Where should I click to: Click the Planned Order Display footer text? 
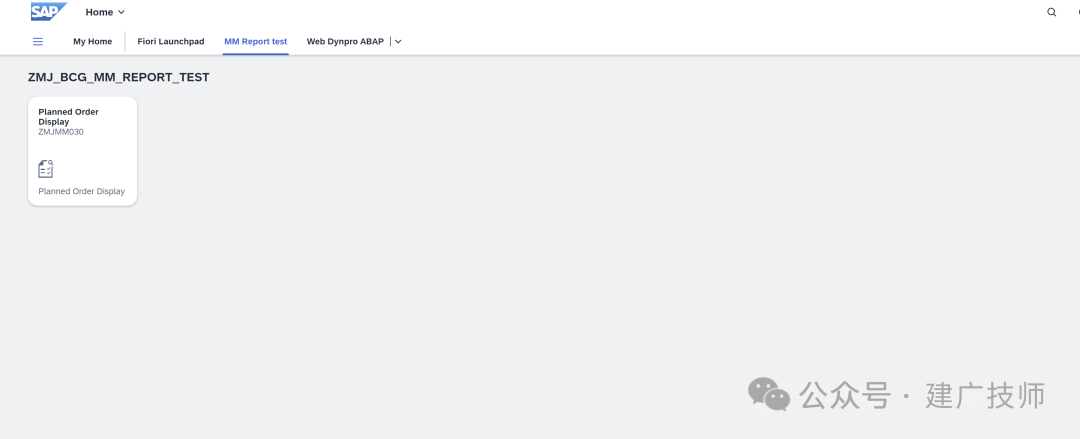tap(82, 192)
